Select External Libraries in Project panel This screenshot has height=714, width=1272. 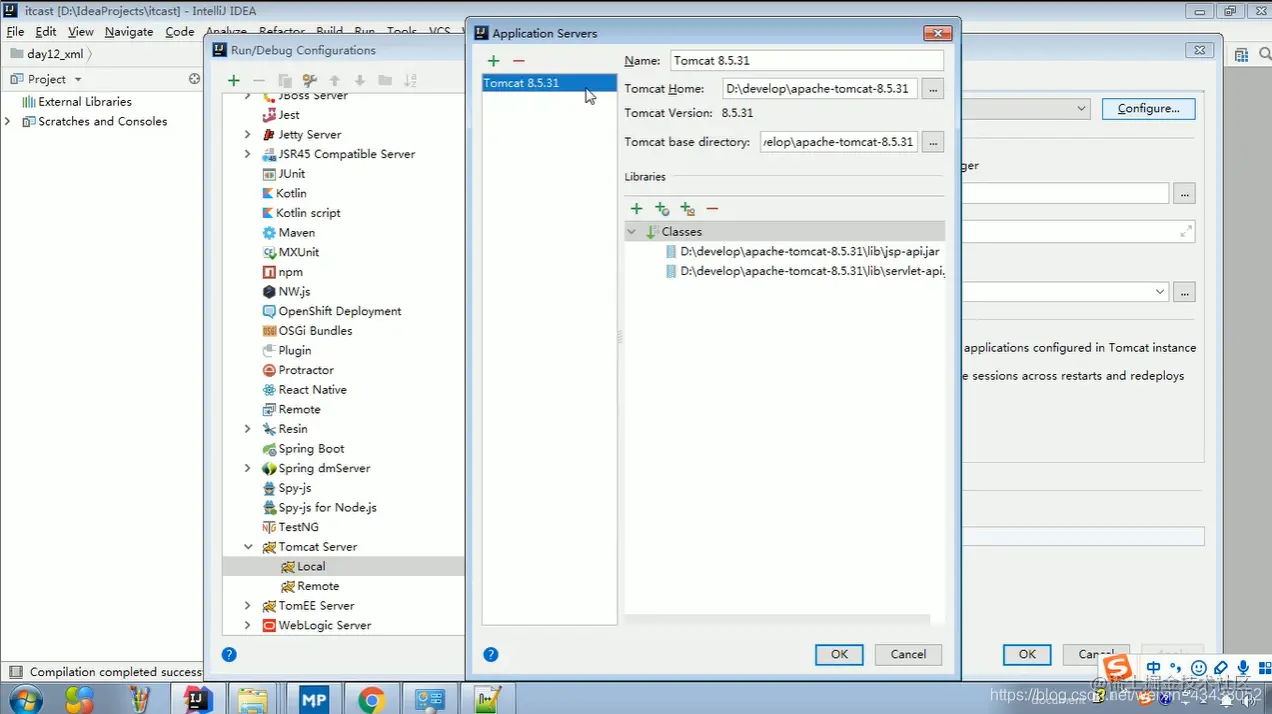(84, 101)
